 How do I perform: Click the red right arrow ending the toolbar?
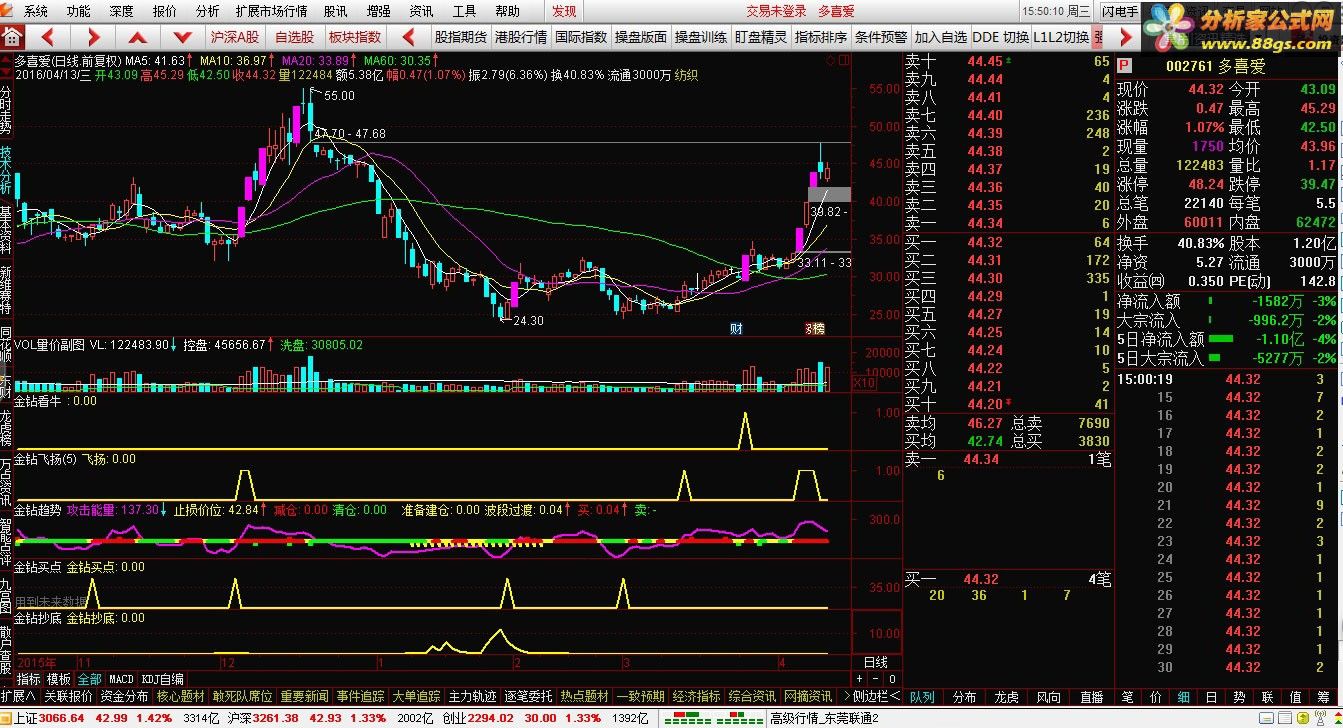click(x=1126, y=37)
